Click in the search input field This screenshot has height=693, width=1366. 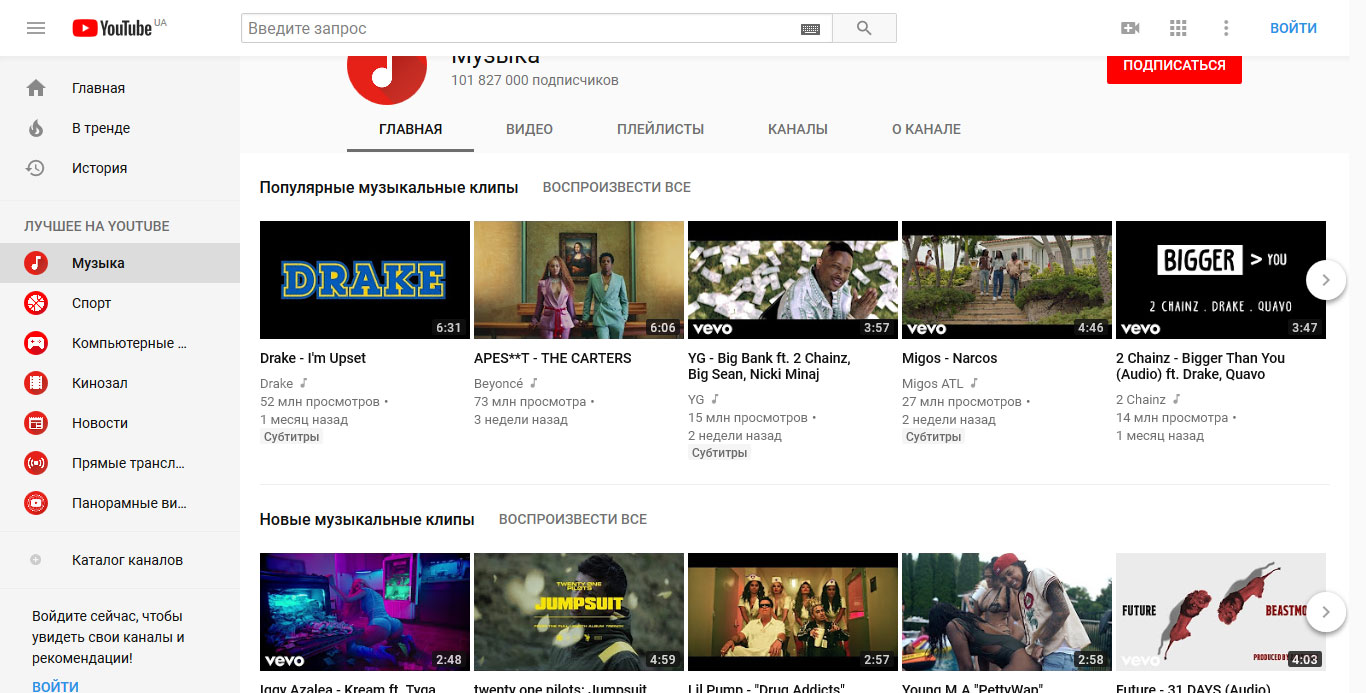point(520,28)
